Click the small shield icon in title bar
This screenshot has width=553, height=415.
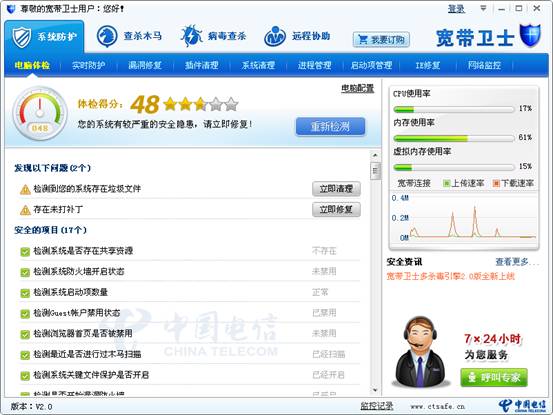point(11,8)
